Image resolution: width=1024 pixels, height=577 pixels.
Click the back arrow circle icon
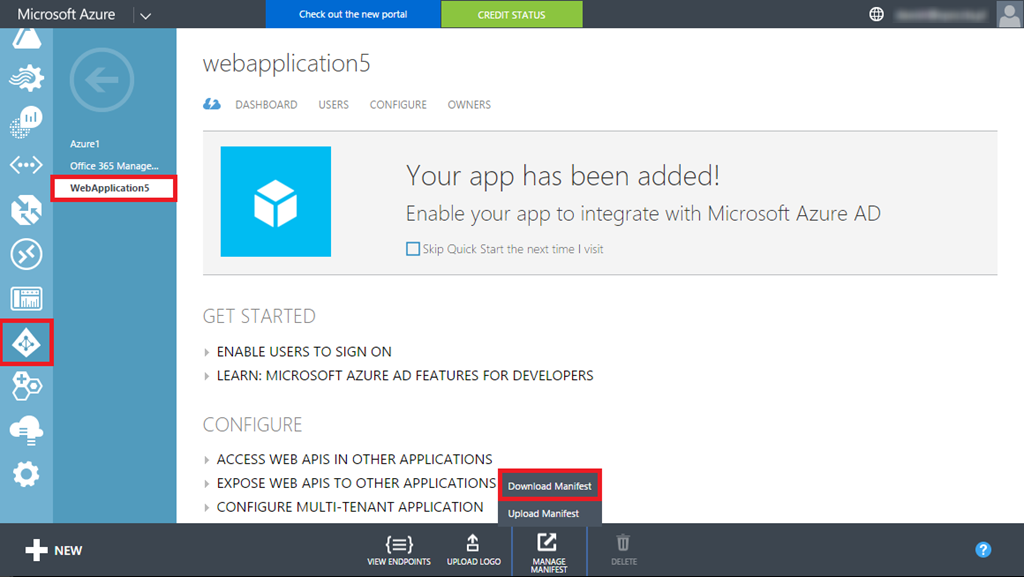coord(101,80)
